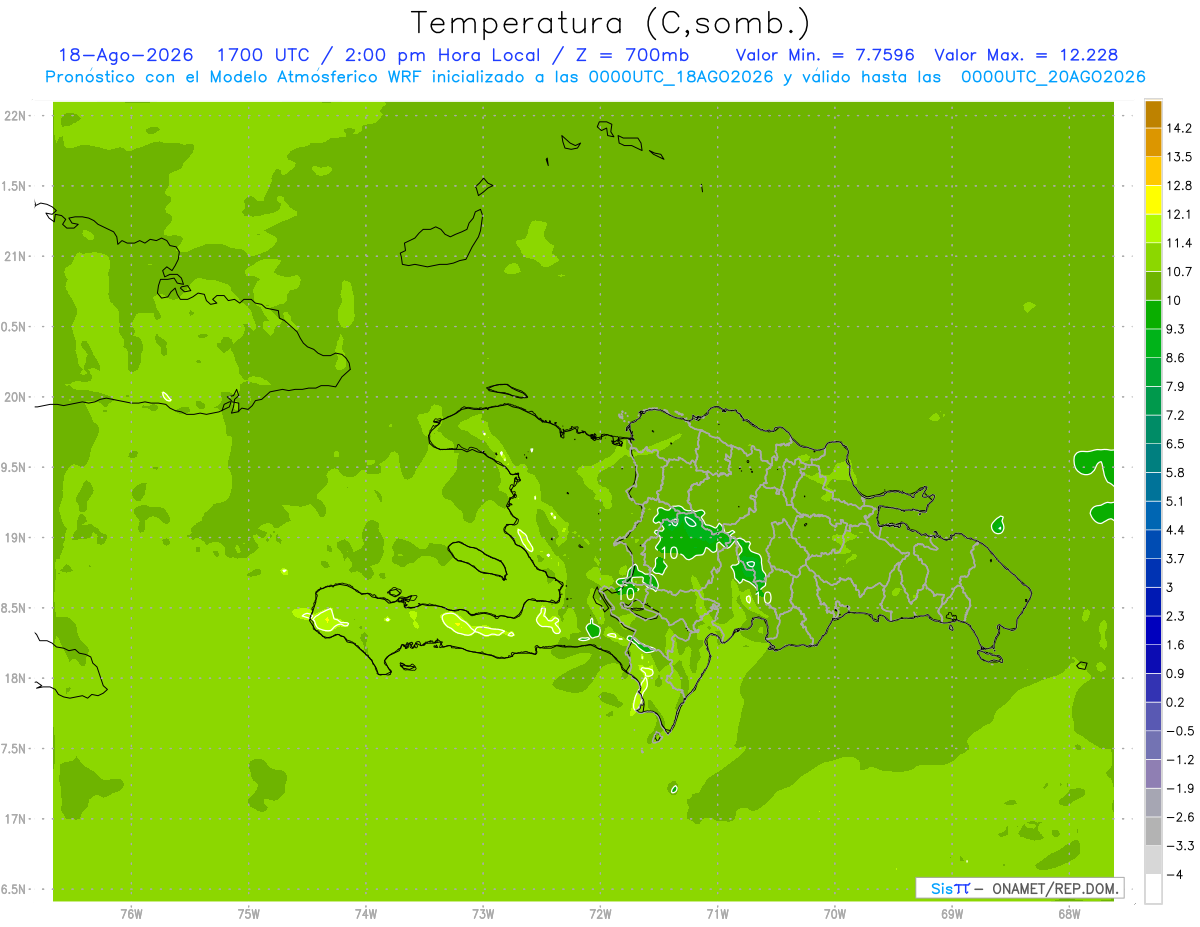Viewport: 1200px width, 927px height.
Task: Click the colorbar label "8.6"
Action: pyautogui.click(x=1175, y=358)
